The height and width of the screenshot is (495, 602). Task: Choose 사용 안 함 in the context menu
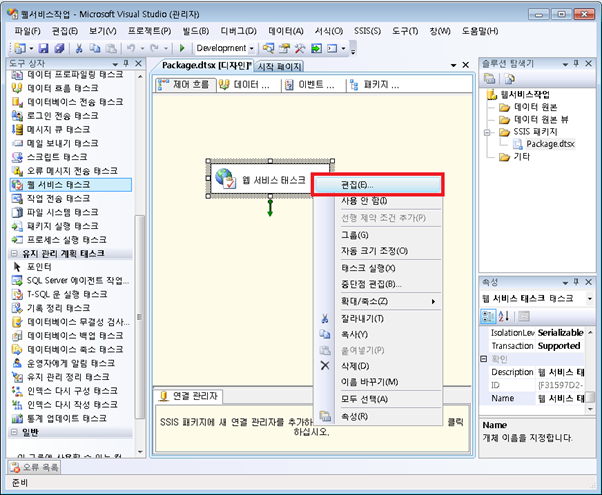pyautogui.click(x=390, y=201)
